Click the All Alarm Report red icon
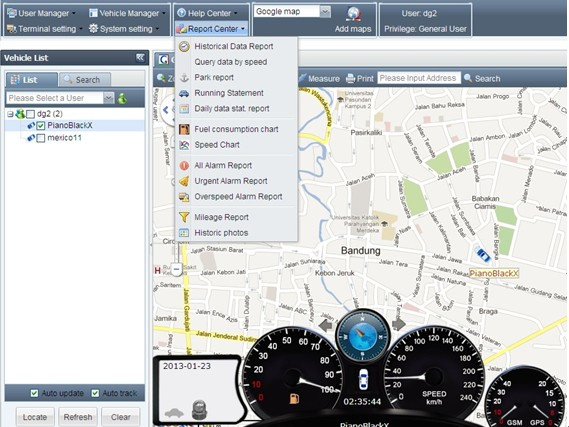Image resolution: width=569 pixels, height=427 pixels. click(184, 165)
